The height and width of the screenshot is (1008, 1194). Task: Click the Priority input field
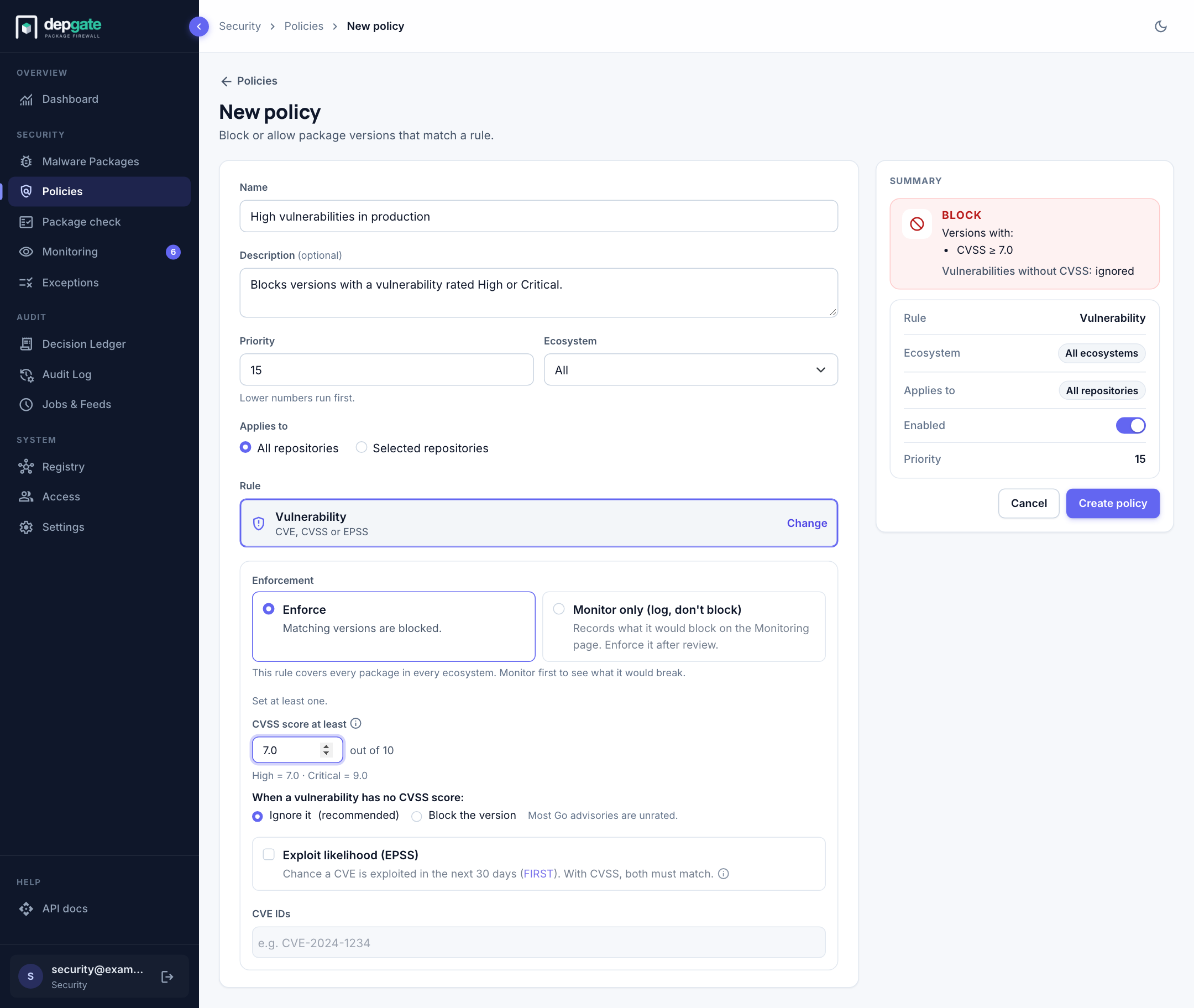[386, 370]
